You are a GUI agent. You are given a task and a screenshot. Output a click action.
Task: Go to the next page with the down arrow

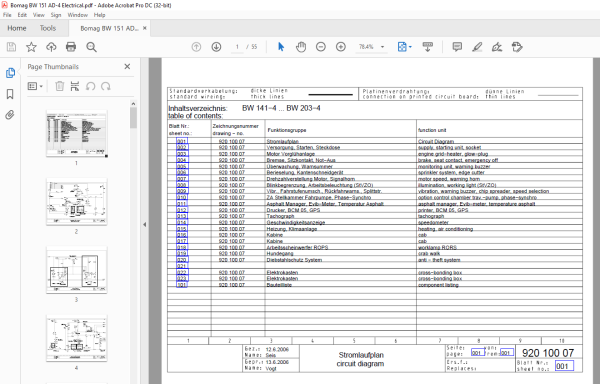coord(216,47)
